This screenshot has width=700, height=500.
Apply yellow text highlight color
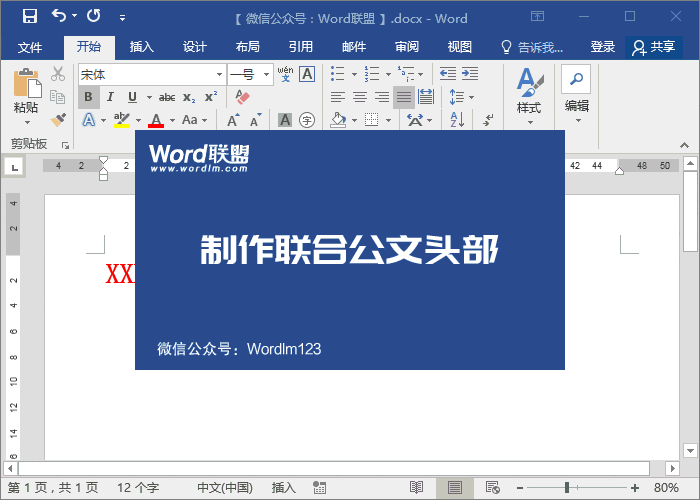[x=121, y=120]
